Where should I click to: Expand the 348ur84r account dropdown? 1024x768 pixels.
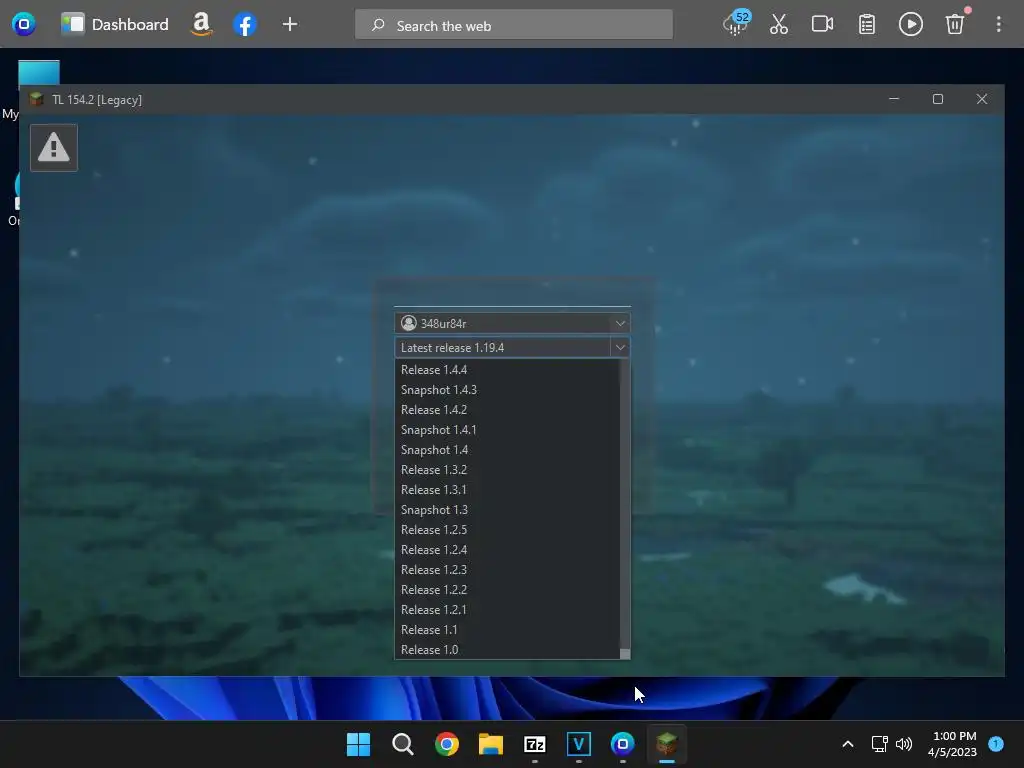tap(620, 323)
